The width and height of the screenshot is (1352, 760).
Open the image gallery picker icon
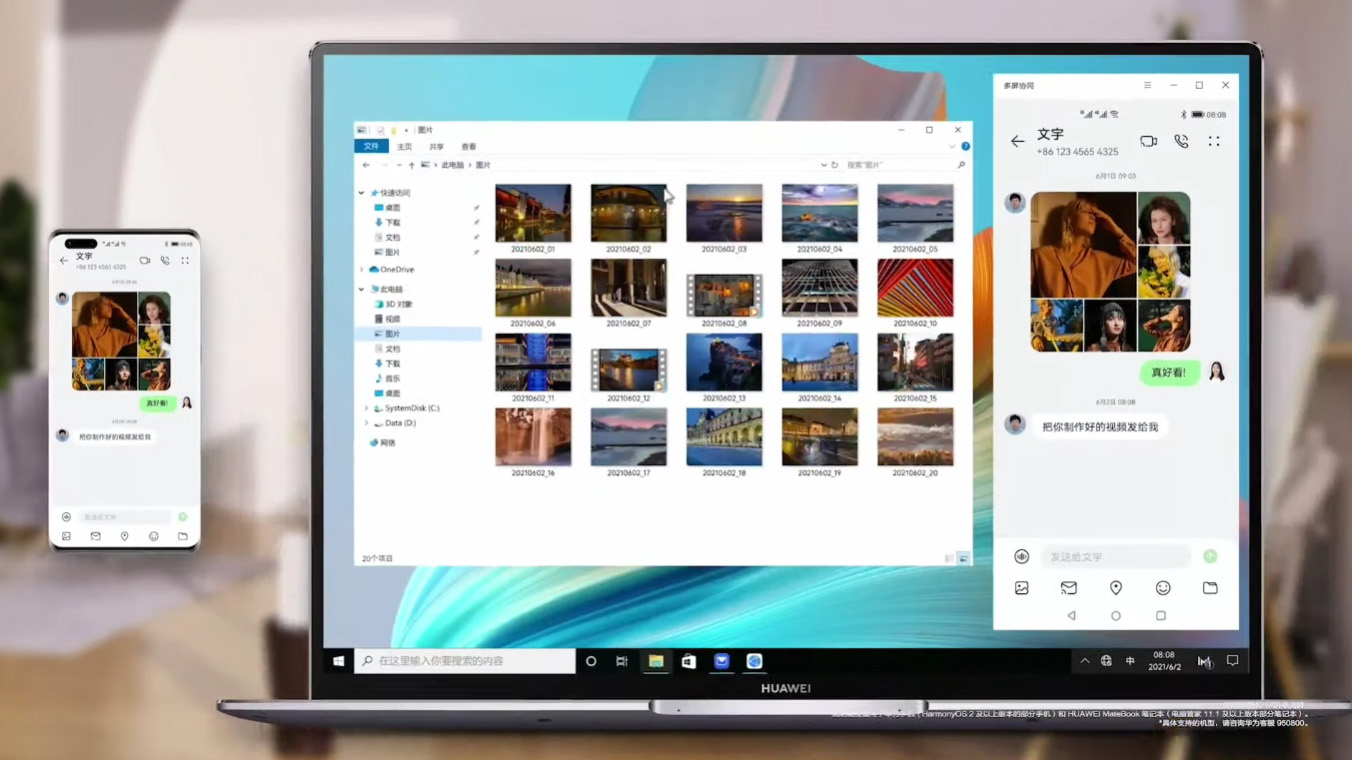(1021, 588)
